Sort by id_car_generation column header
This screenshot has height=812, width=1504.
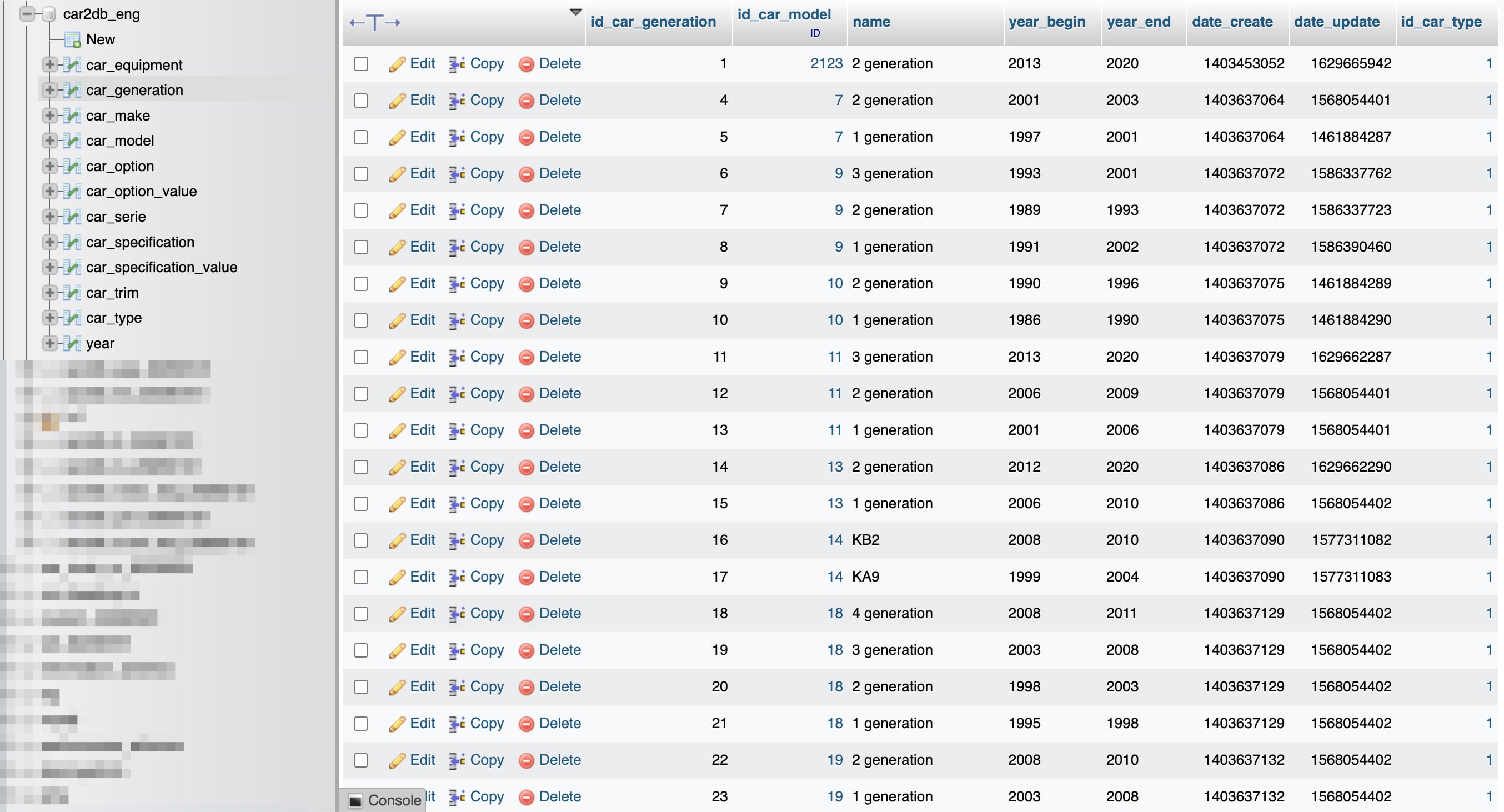653,22
